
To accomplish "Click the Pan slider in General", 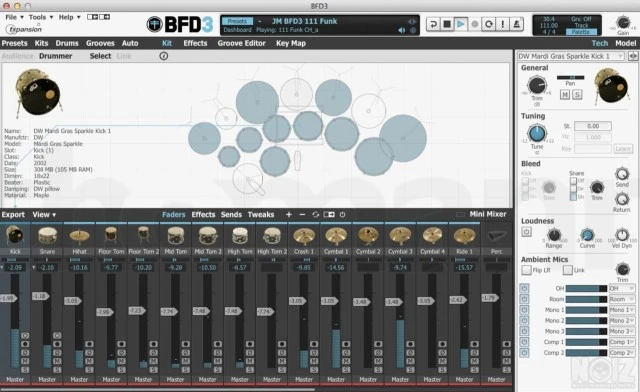I will click(570, 77).
